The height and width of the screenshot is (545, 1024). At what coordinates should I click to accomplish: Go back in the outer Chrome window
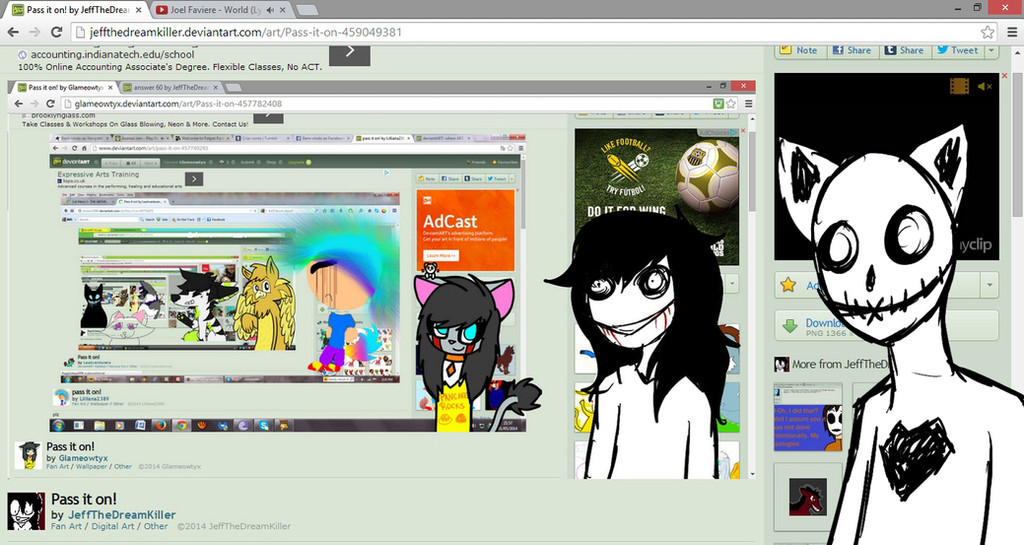pyautogui.click(x=13, y=32)
